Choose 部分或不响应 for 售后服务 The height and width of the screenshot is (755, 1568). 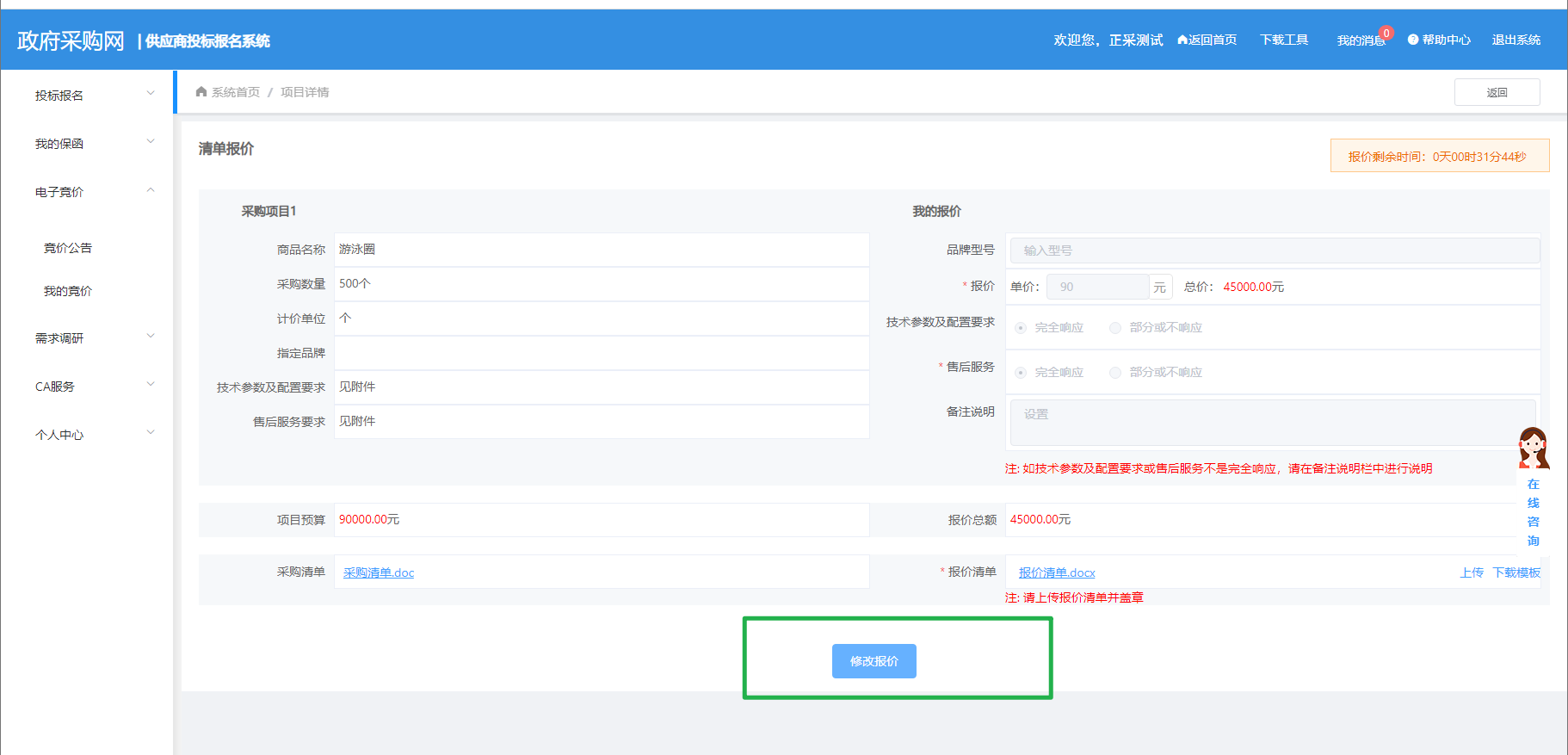click(1115, 373)
